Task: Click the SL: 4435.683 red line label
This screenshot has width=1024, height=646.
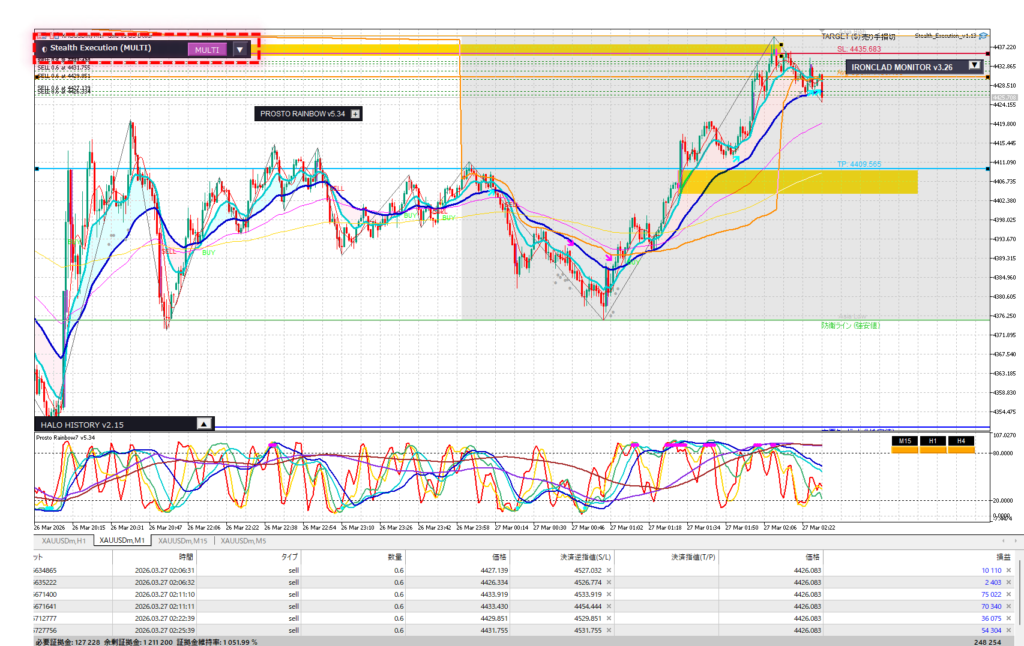Action: pyautogui.click(x=858, y=48)
